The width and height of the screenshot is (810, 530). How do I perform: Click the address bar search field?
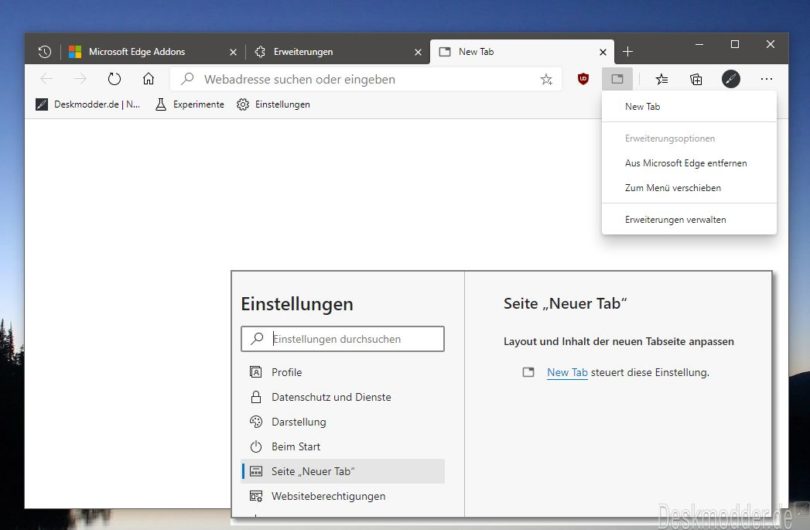tap(366, 79)
